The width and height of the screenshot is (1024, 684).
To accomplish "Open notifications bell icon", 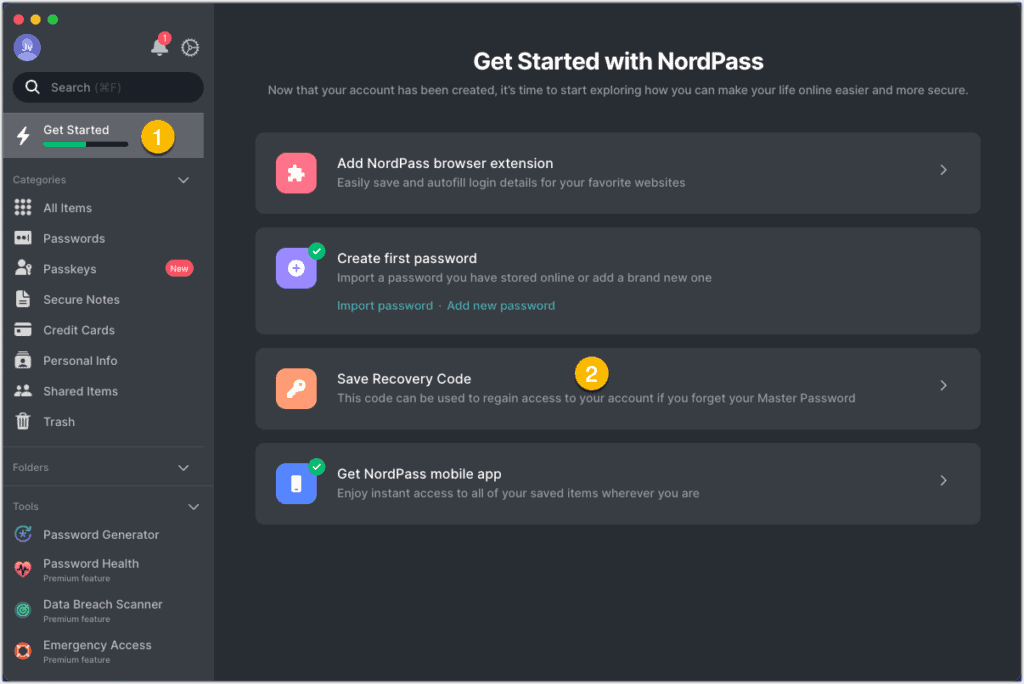I will coord(159,47).
